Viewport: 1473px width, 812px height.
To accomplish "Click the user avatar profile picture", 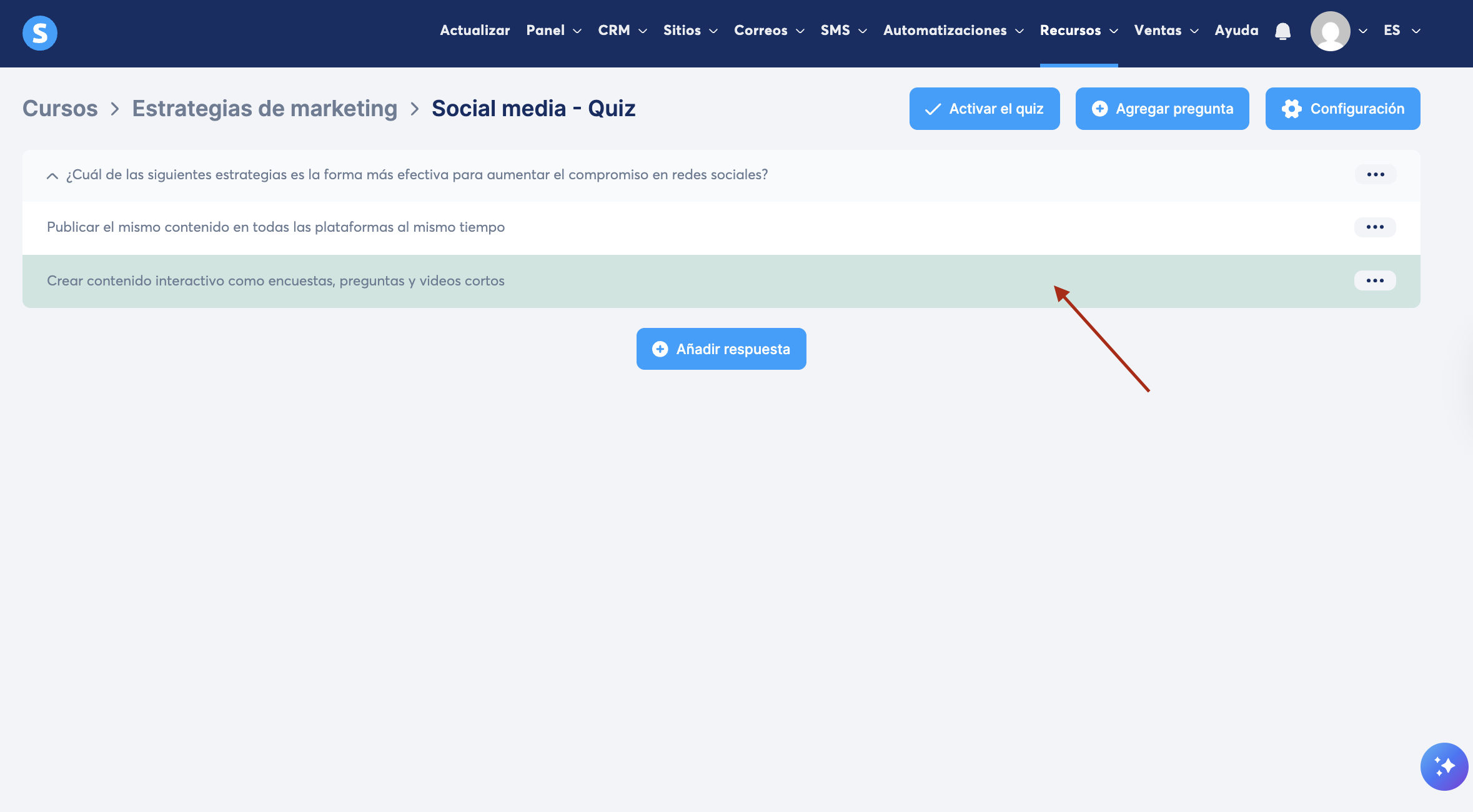I will pos(1330,31).
